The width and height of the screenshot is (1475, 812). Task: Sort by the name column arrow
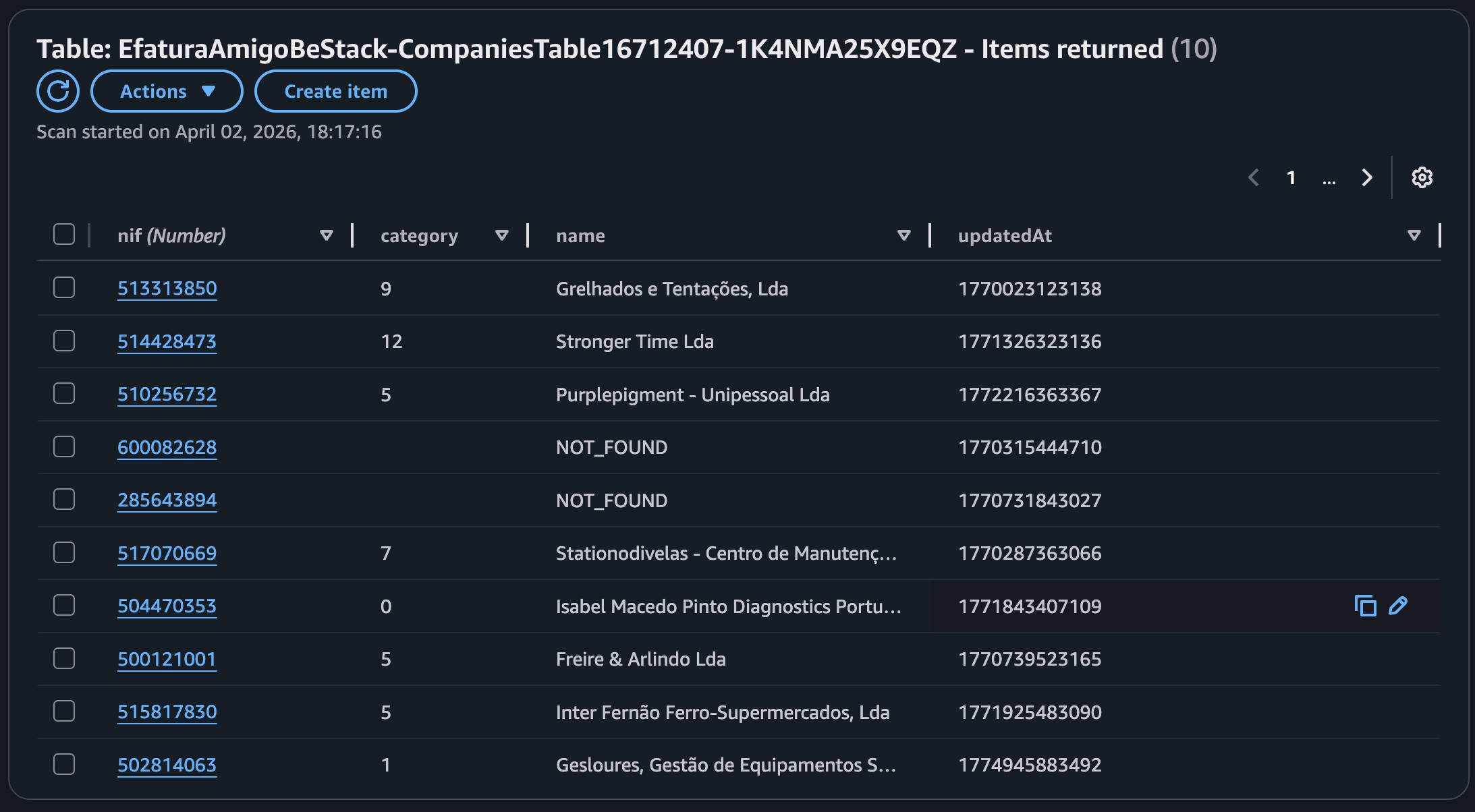click(904, 235)
